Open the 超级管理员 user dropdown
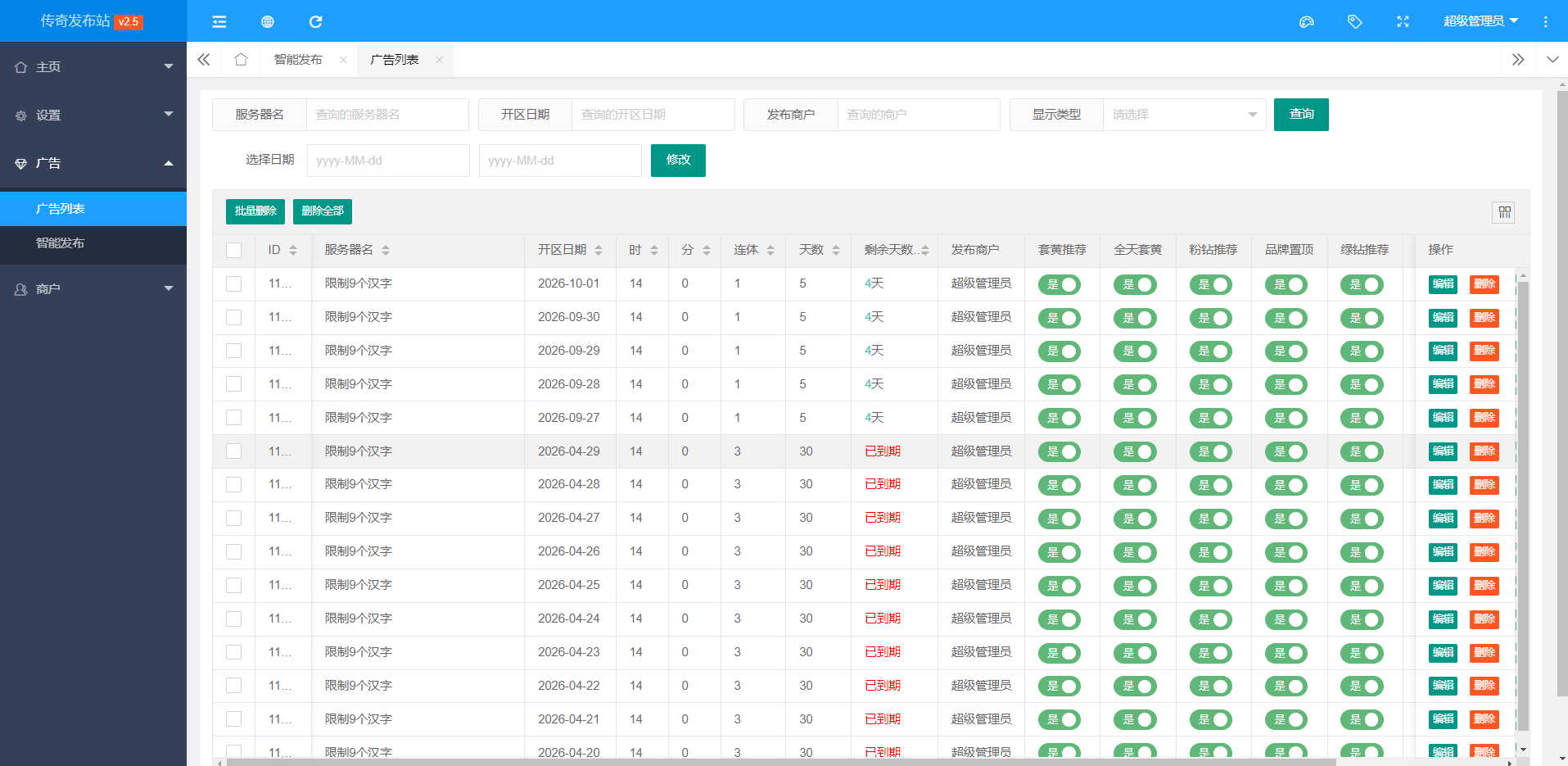 point(1480,21)
